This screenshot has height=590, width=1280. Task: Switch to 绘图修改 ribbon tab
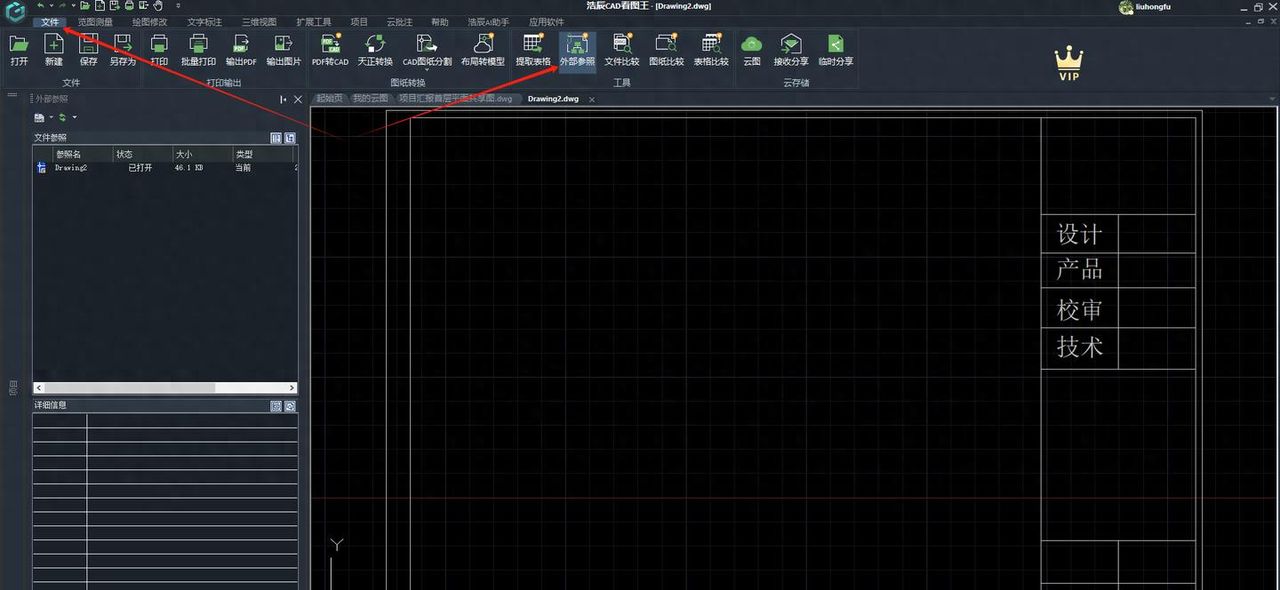click(x=150, y=22)
